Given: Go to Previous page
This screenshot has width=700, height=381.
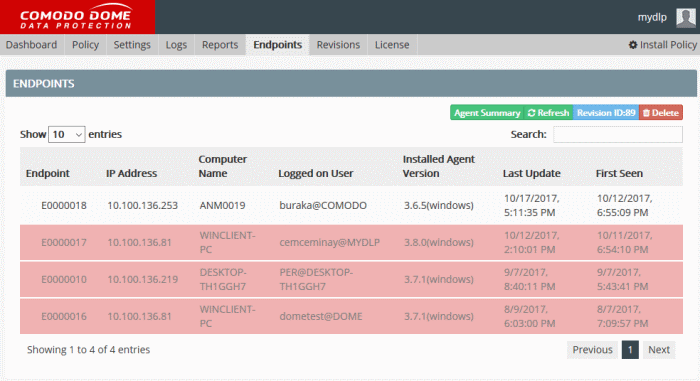Looking at the screenshot, I should tap(592, 350).
